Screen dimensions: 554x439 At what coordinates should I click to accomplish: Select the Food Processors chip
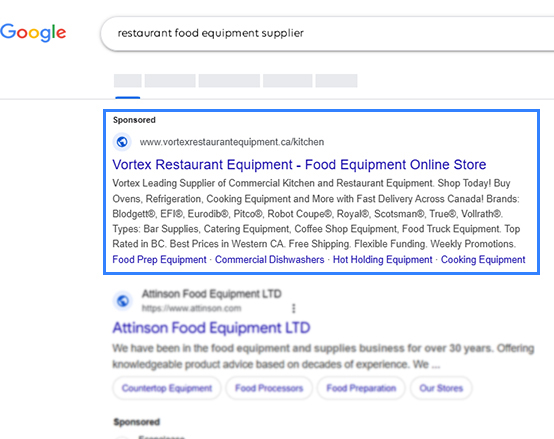(x=269, y=388)
